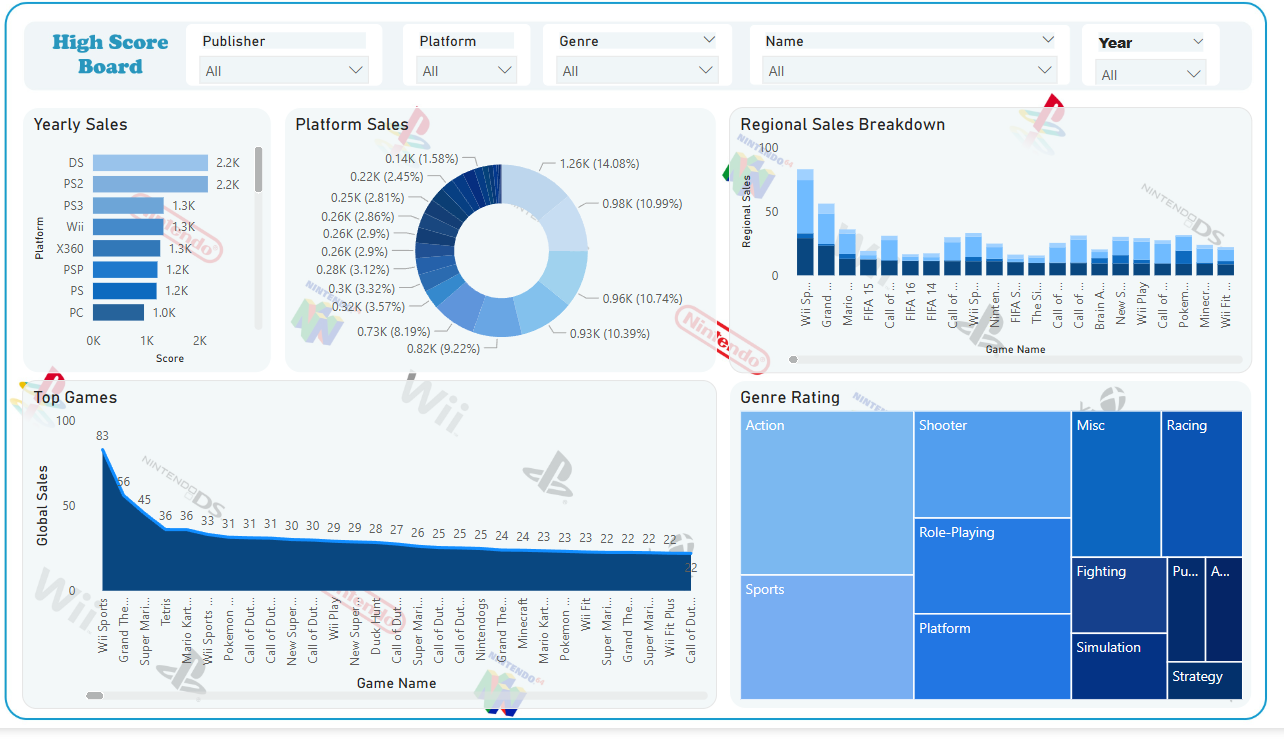The image size is (1284, 739).
Task: Click the "0.32K (3.57%)" donut label
Action: pyautogui.click(x=368, y=307)
